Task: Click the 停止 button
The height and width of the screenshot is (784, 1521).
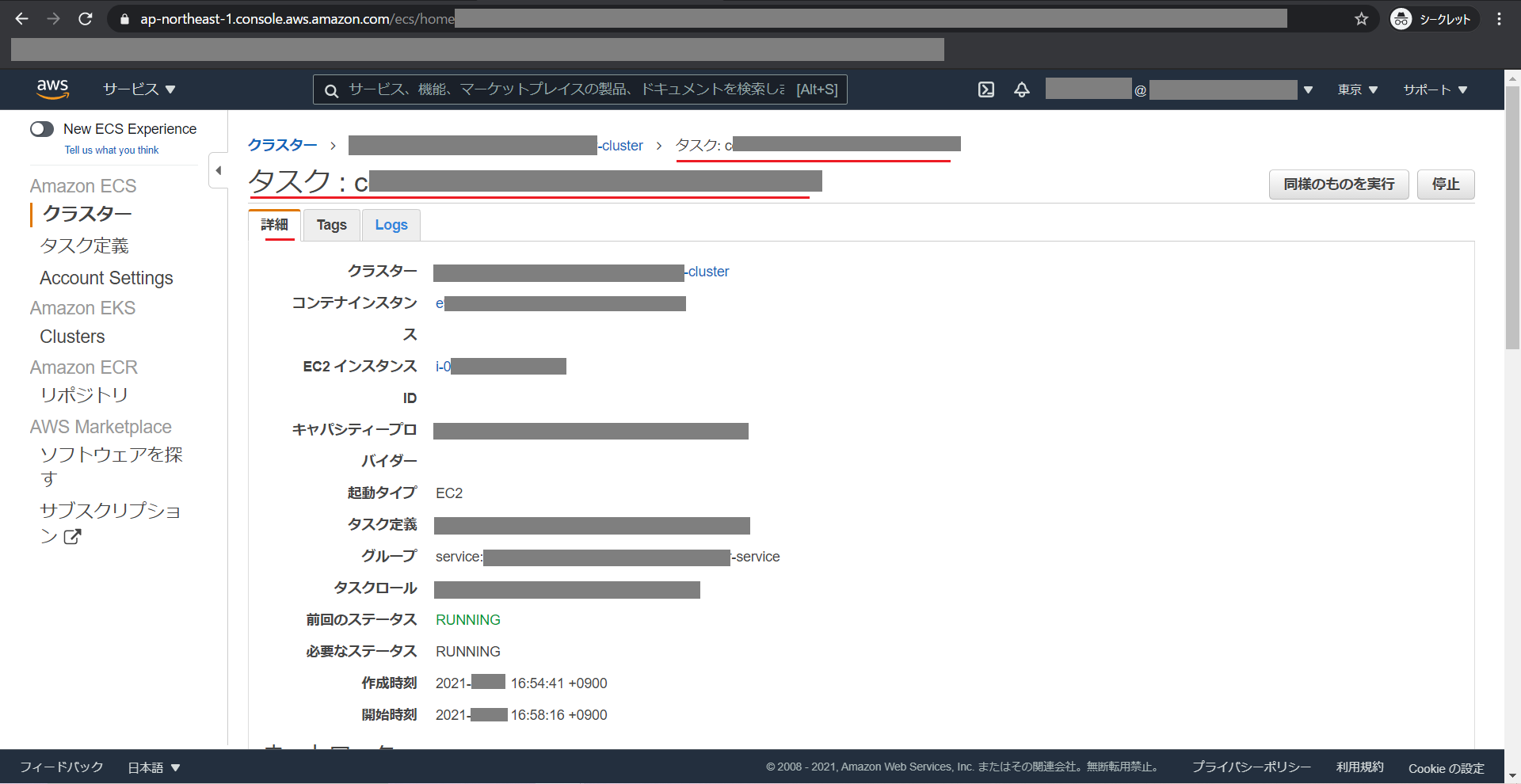Action: [x=1446, y=185]
